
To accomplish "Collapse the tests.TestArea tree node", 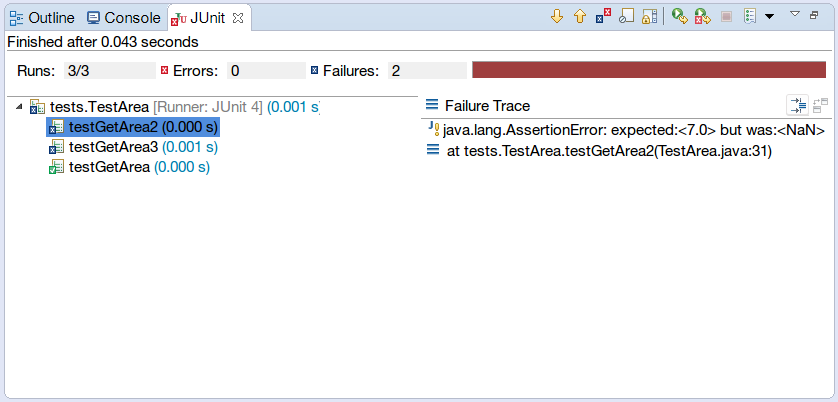I will (x=21, y=106).
